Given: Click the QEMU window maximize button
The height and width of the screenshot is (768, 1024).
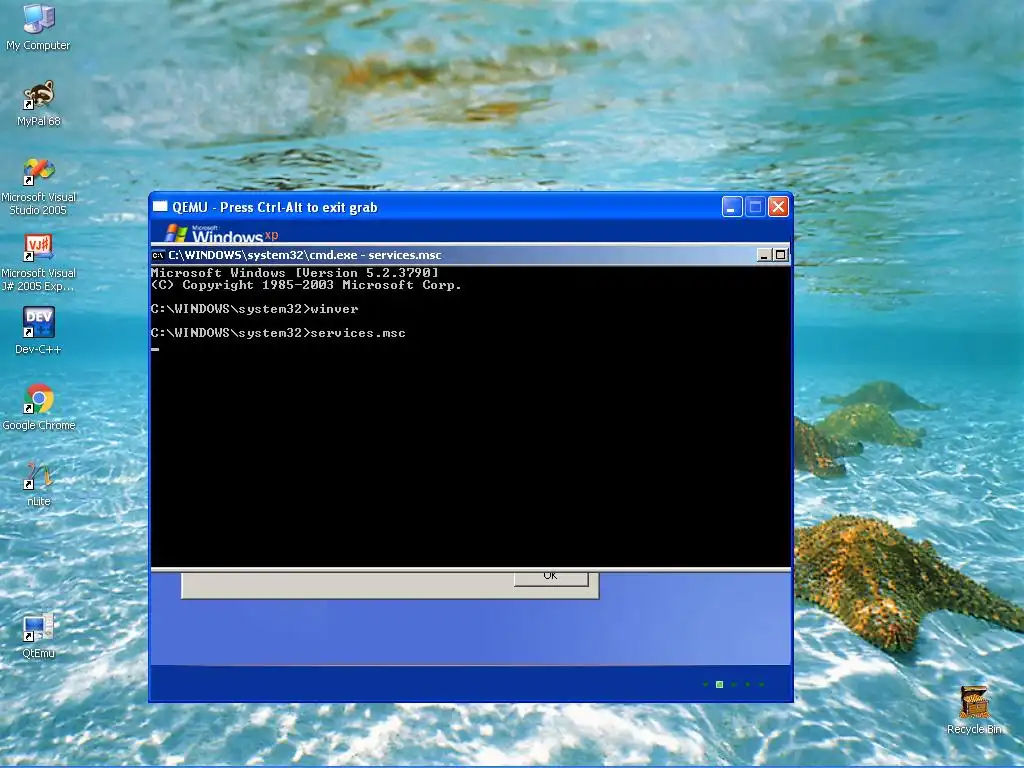Looking at the screenshot, I should (755, 207).
